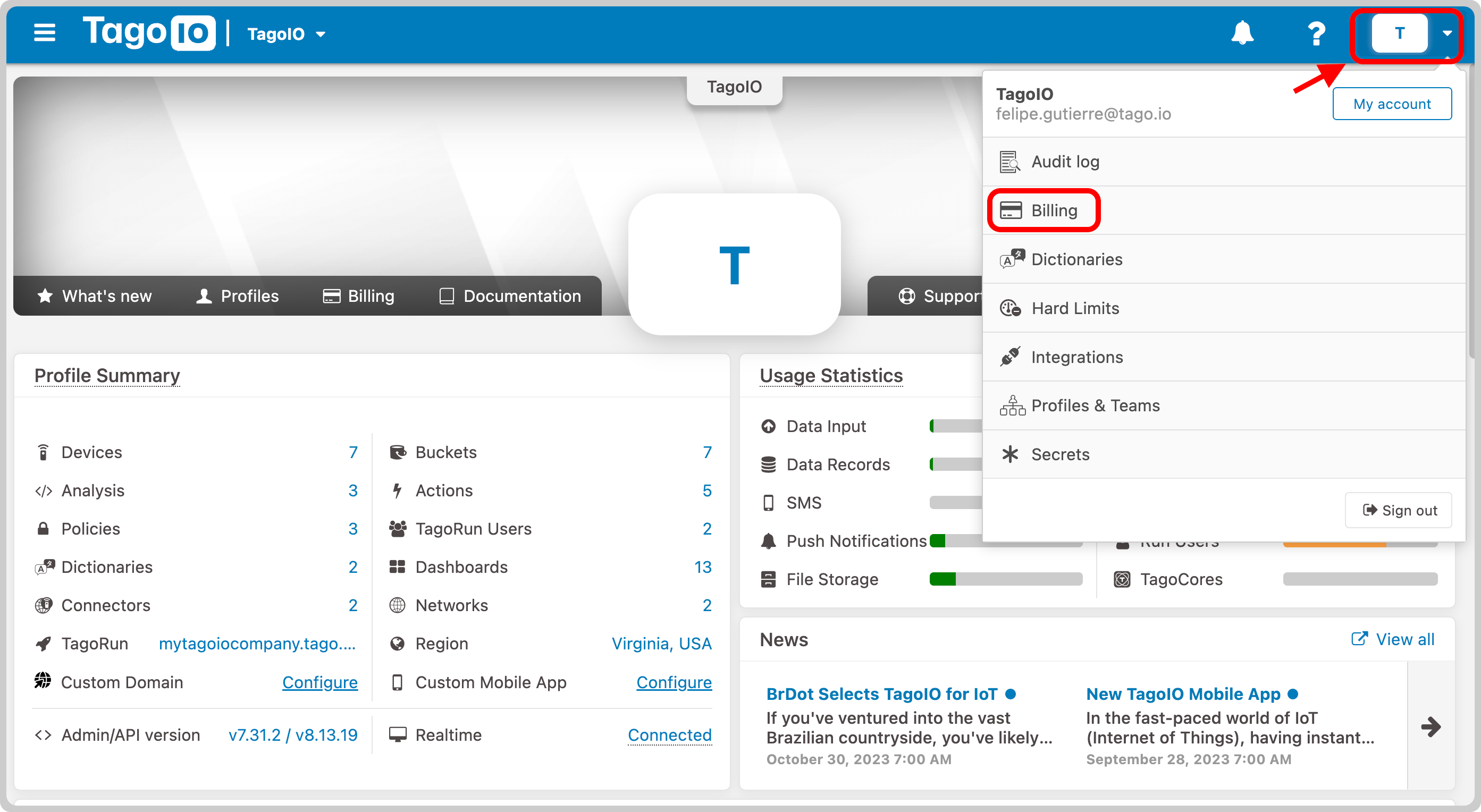The height and width of the screenshot is (812, 1481).
Task: Open Devices count 7
Action: point(352,452)
